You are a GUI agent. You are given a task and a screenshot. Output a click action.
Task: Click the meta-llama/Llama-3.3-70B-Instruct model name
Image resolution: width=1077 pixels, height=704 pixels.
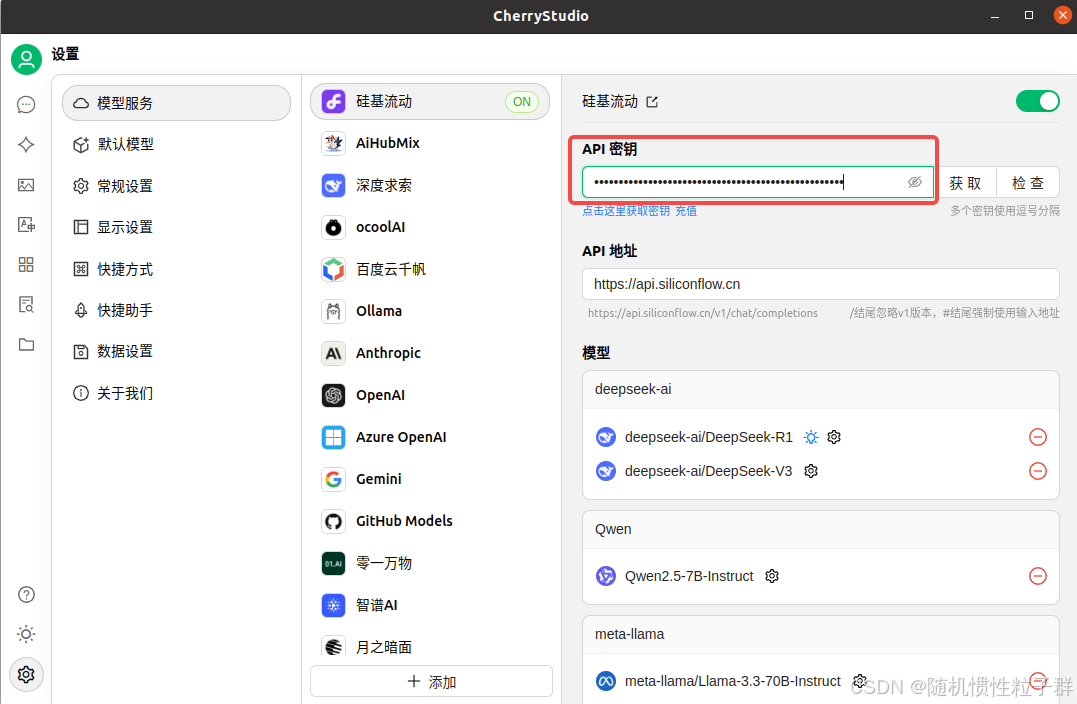(732, 681)
